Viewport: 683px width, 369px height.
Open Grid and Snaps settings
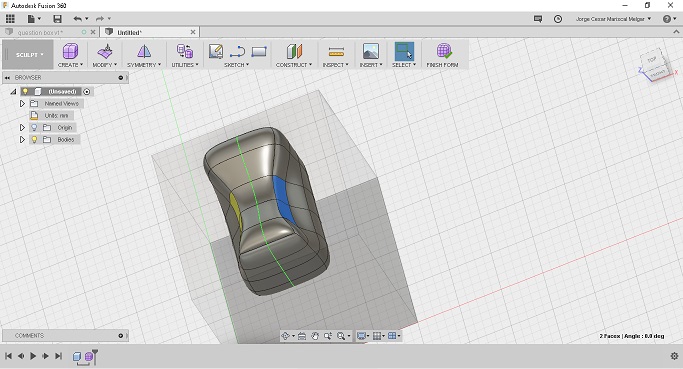(377, 336)
